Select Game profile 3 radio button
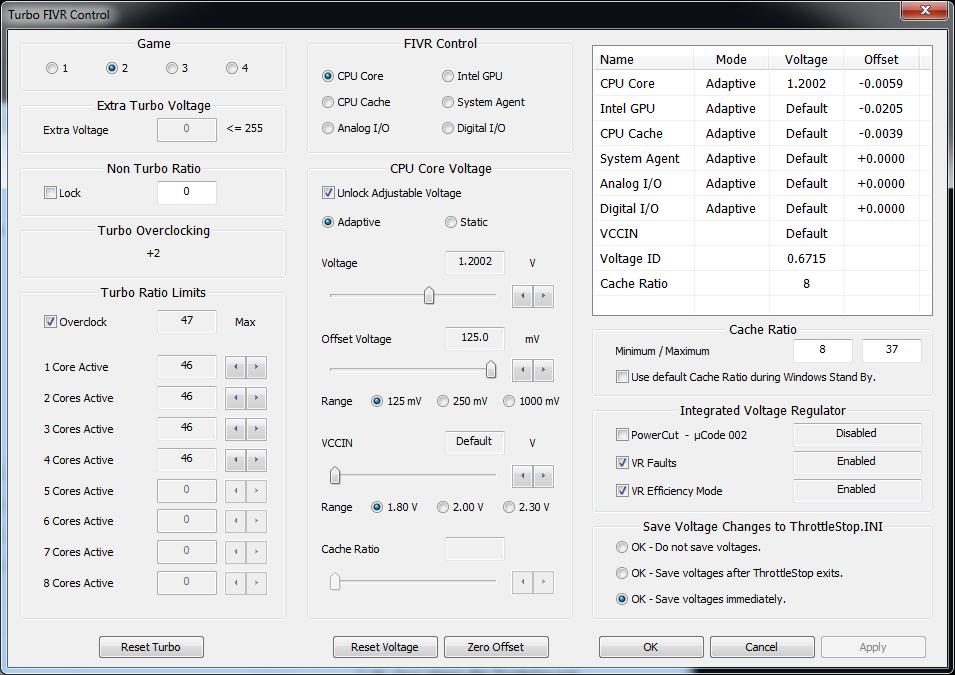This screenshot has width=955, height=675. coord(172,68)
